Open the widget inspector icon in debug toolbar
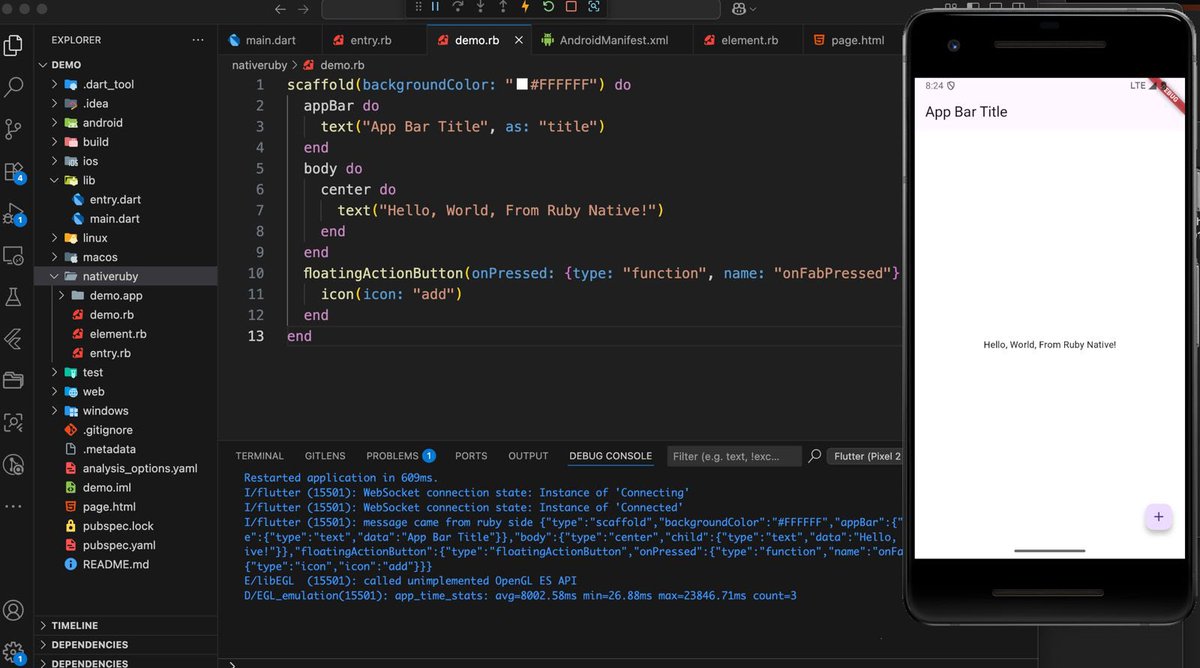The height and width of the screenshot is (668, 1200). [594, 7]
